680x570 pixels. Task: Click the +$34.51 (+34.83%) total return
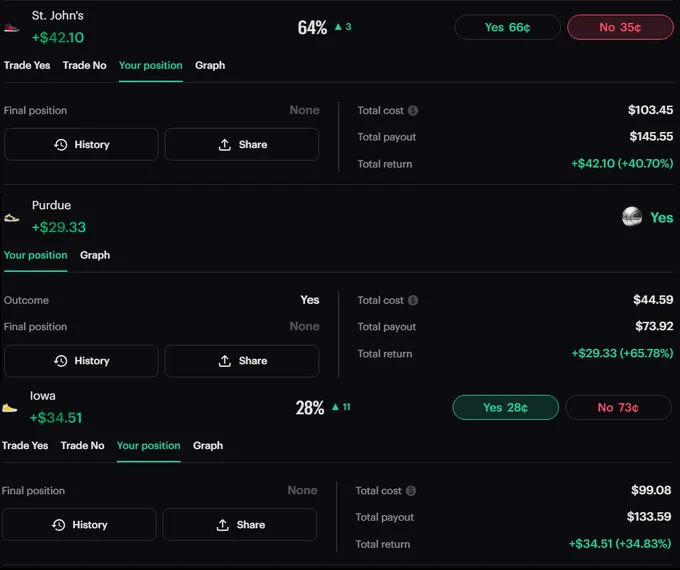(620, 544)
